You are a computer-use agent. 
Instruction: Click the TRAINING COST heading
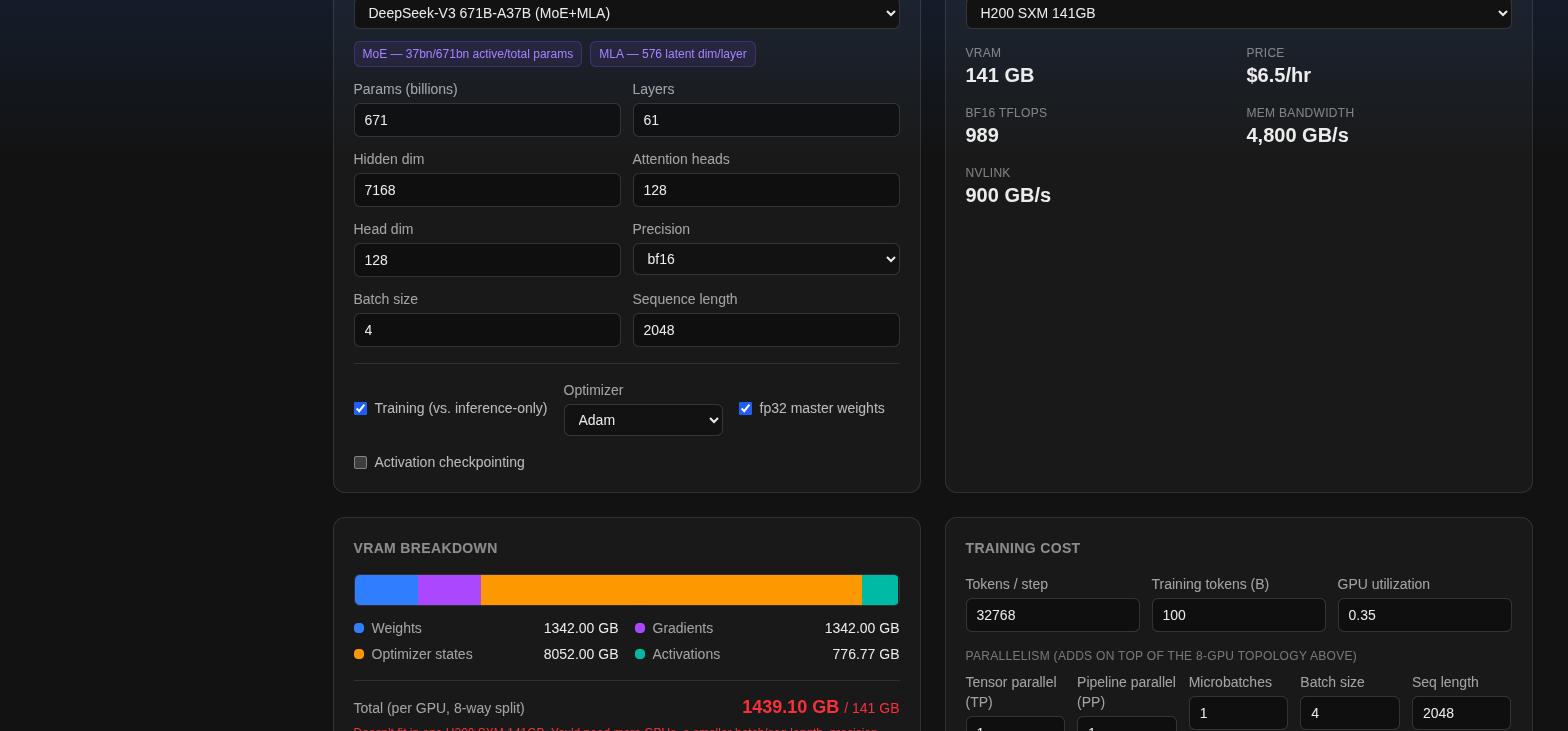pos(1022,548)
